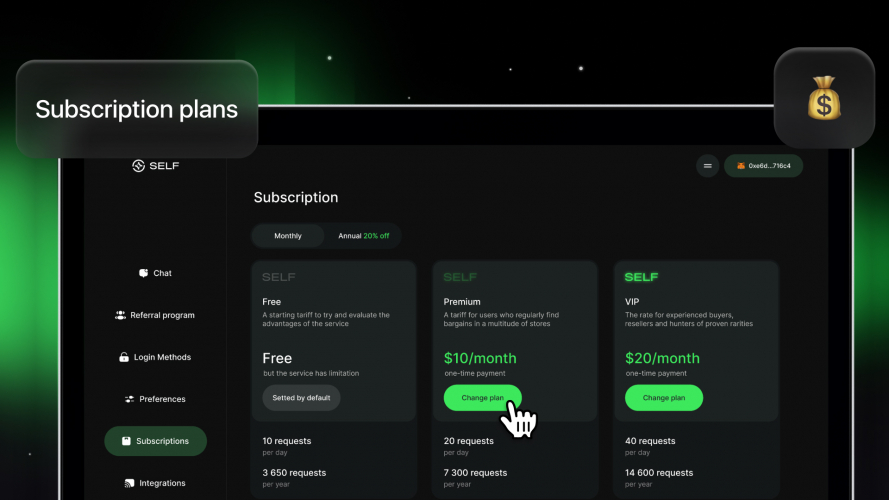Open the hamburger menu button

pyautogui.click(x=708, y=166)
